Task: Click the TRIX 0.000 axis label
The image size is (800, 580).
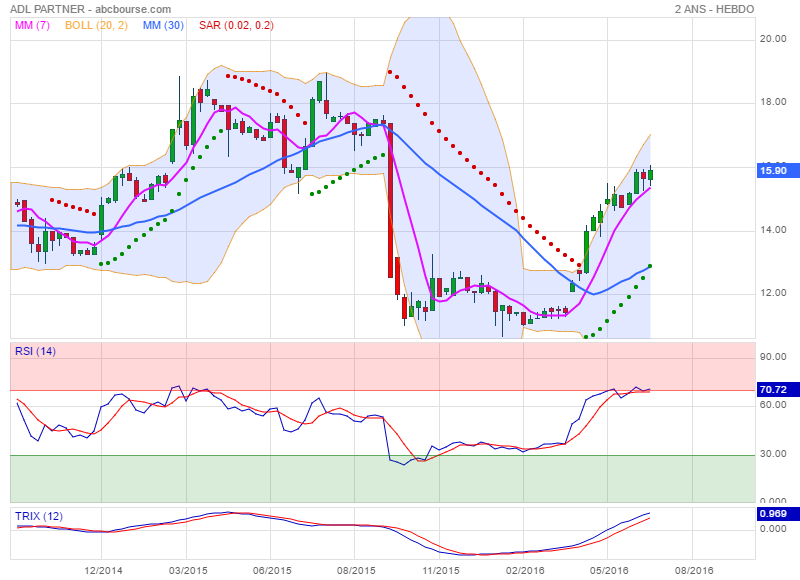Action: (773, 529)
